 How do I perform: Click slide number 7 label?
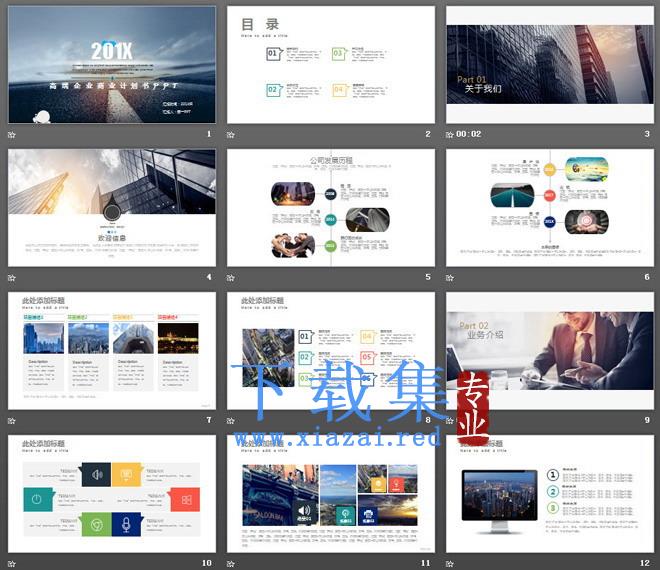[x=209, y=420]
